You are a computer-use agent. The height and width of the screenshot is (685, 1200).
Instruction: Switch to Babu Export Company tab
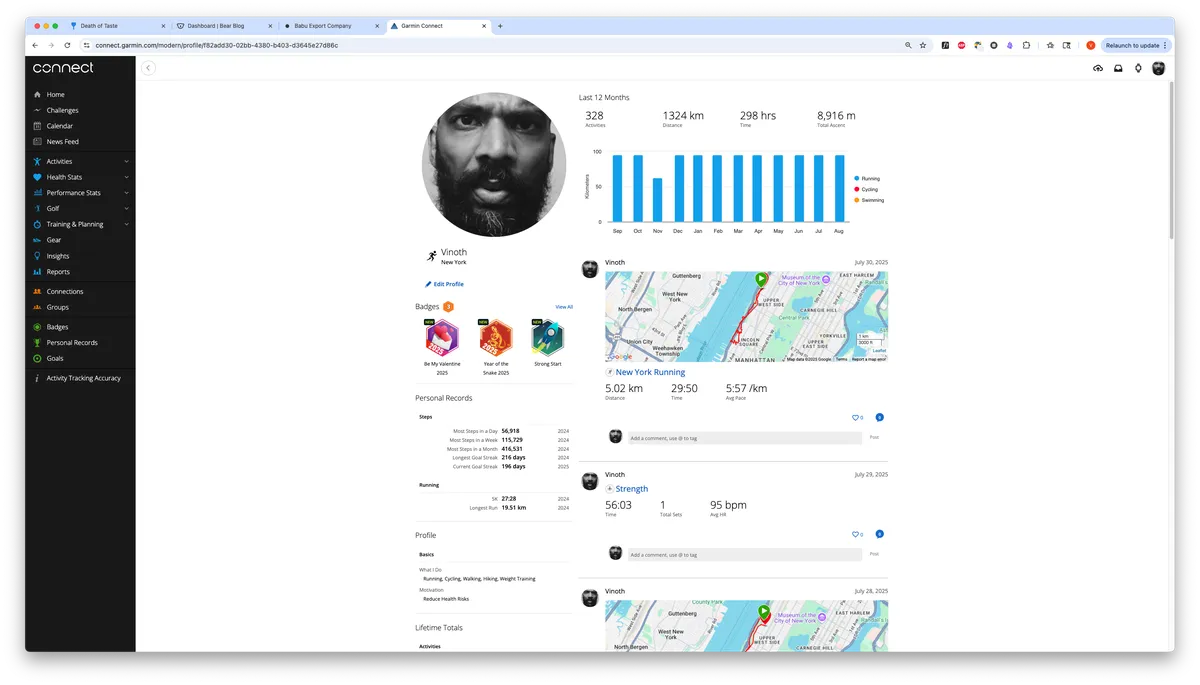click(x=329, y=26)
